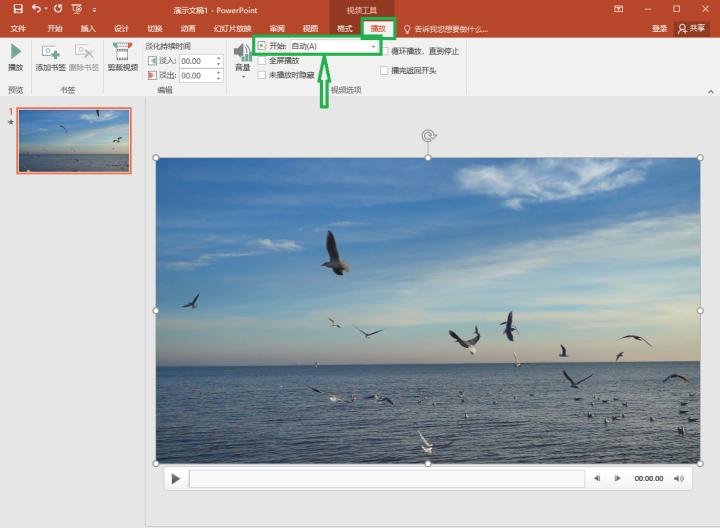Select the slide 1 thumbnail
The height and width of the screenshot is (528, 720).
click(x=74, y=141)
